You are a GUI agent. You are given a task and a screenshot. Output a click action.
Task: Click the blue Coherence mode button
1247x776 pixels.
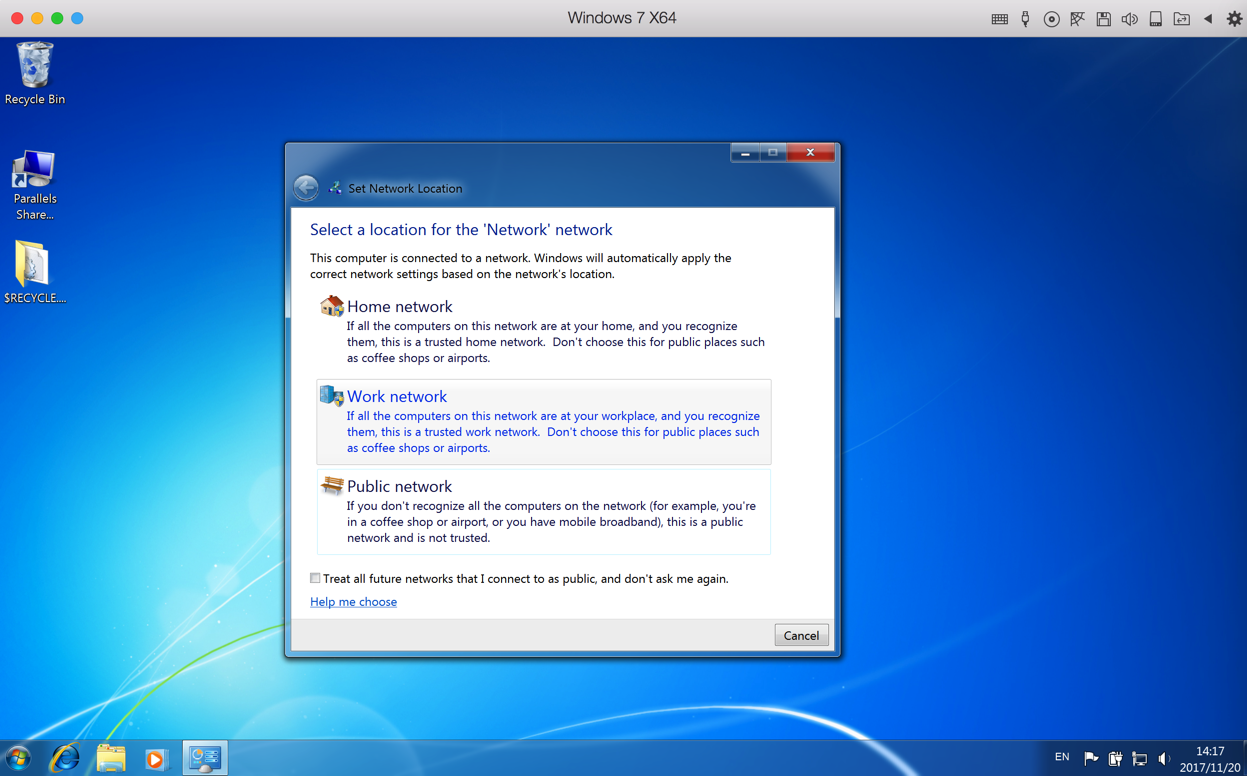pos(77,18)
